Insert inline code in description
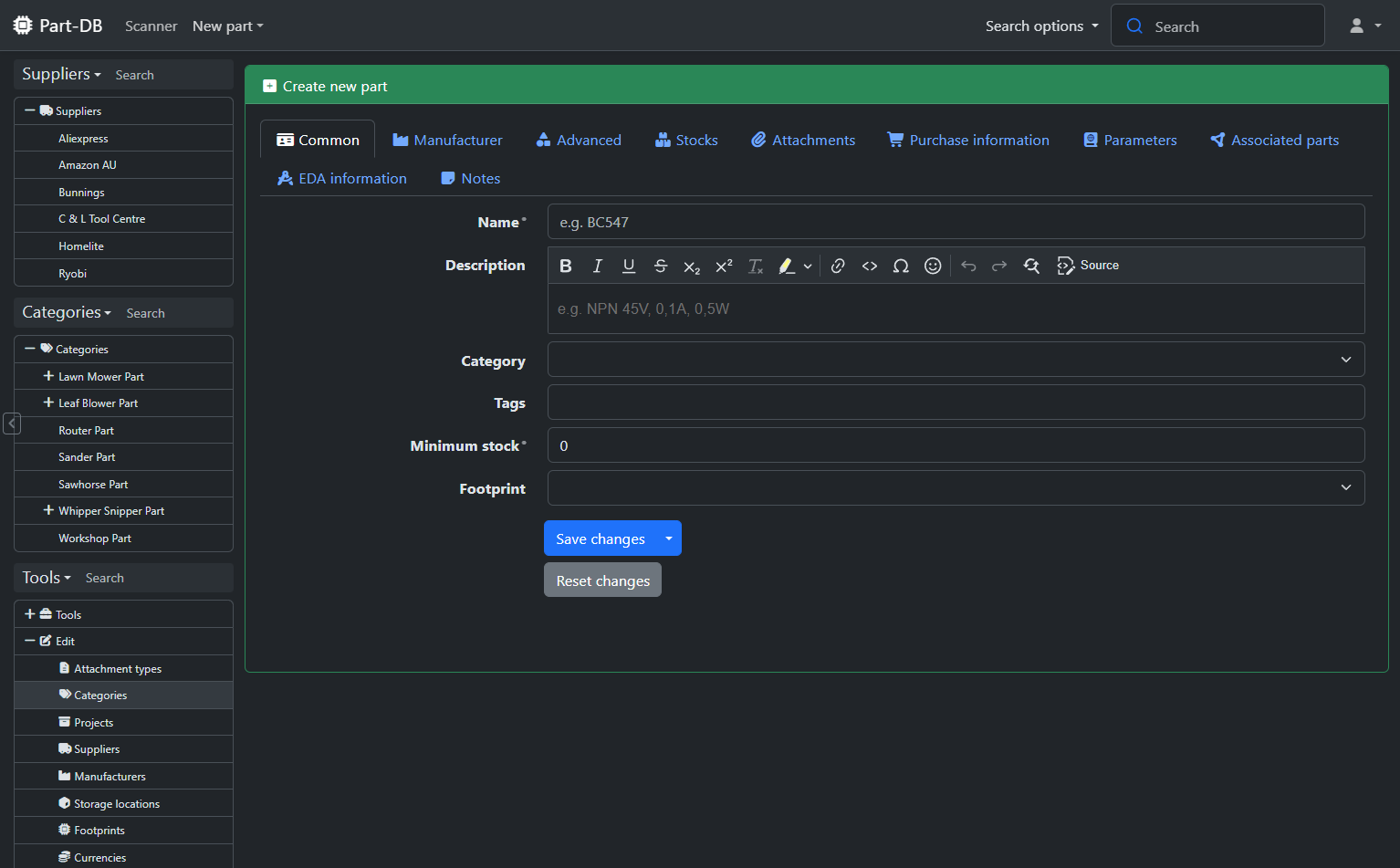This screenshot has width=1400, height=868. [870, 266]
